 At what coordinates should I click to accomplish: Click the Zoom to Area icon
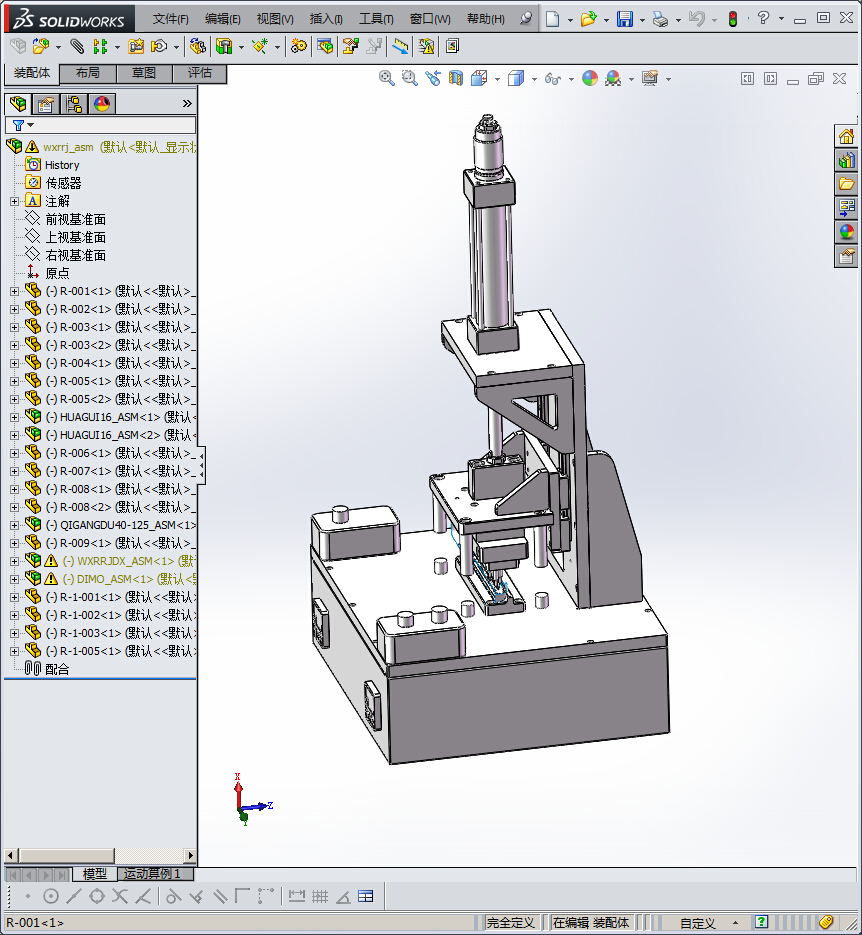pos(410,78)
